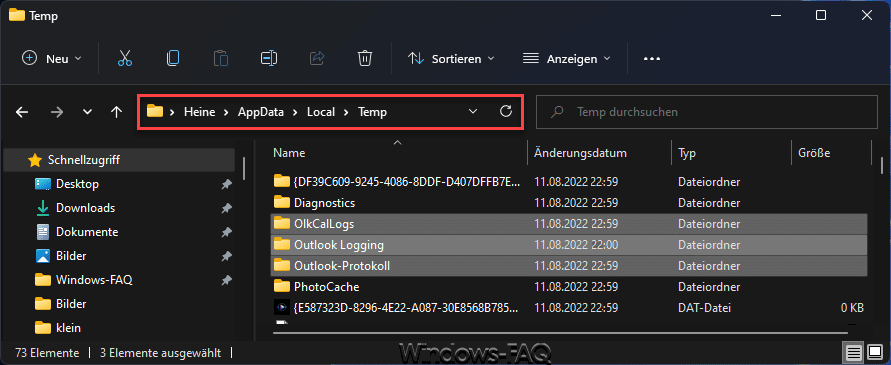Click the Desktop icon in sidebar
The height and width of the screenshot is (365, 891).
point(43,184)
